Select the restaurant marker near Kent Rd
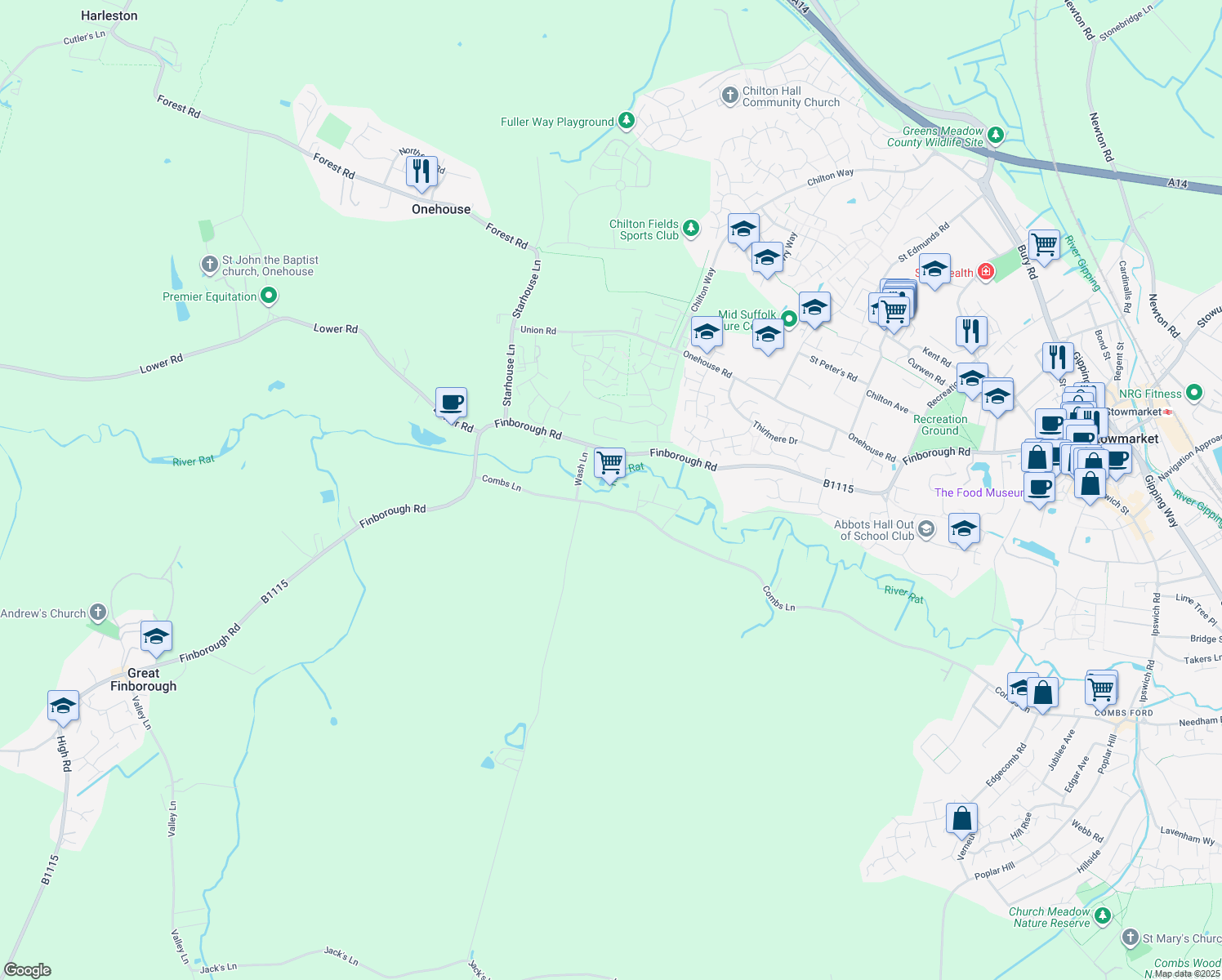 click(x=971, y=332)
